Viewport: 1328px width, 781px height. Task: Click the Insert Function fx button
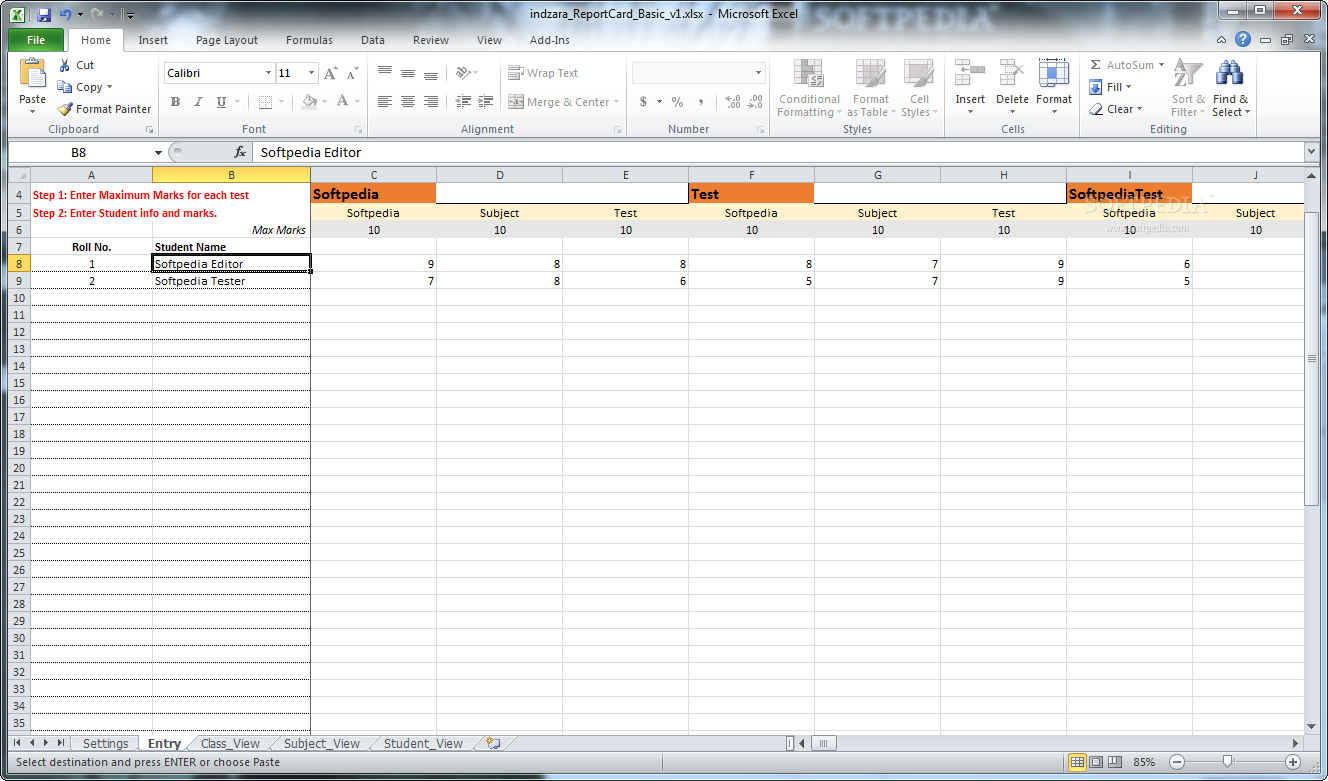(240, 152)
